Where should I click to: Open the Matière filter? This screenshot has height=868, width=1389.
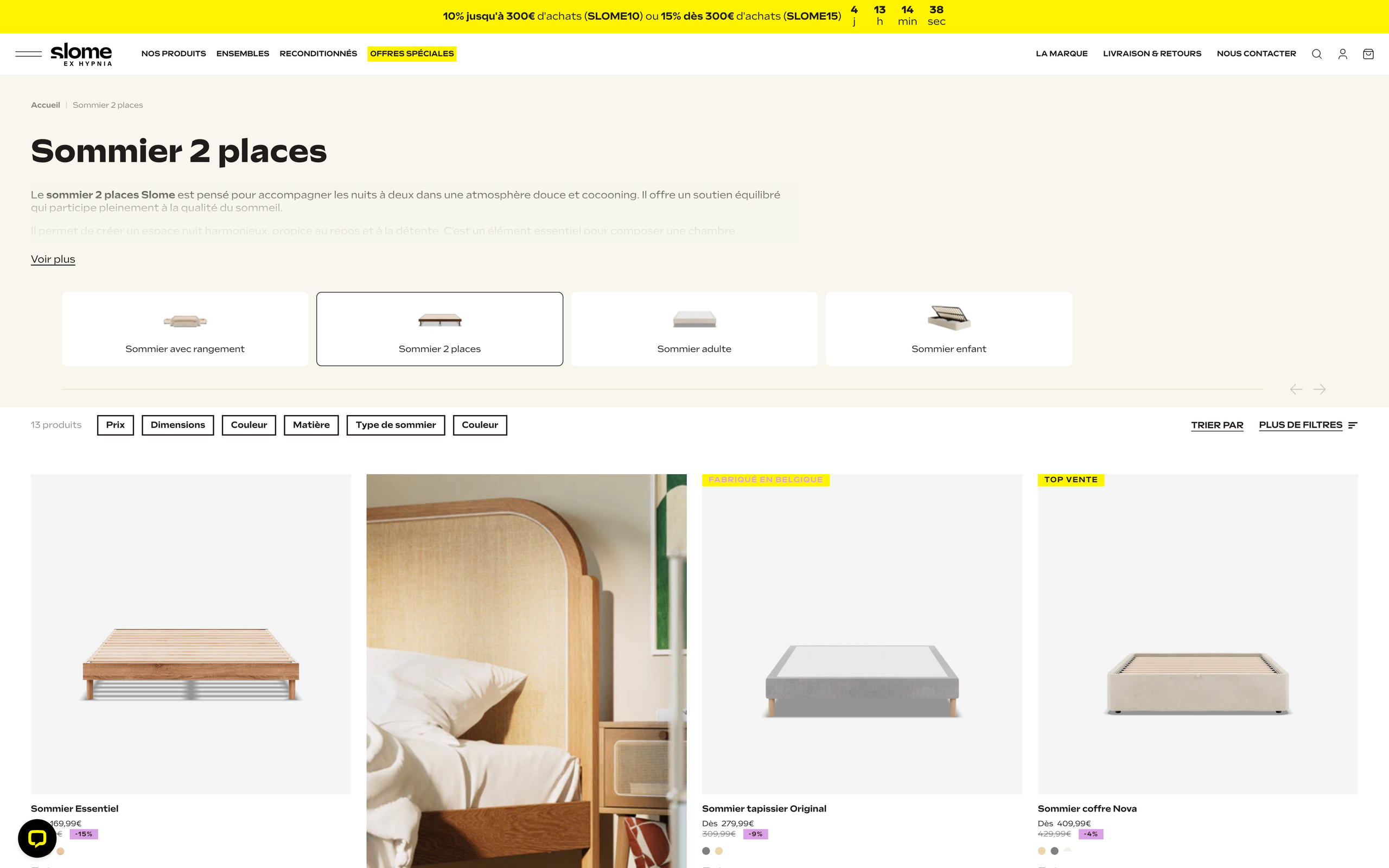(x=311, y=425)
